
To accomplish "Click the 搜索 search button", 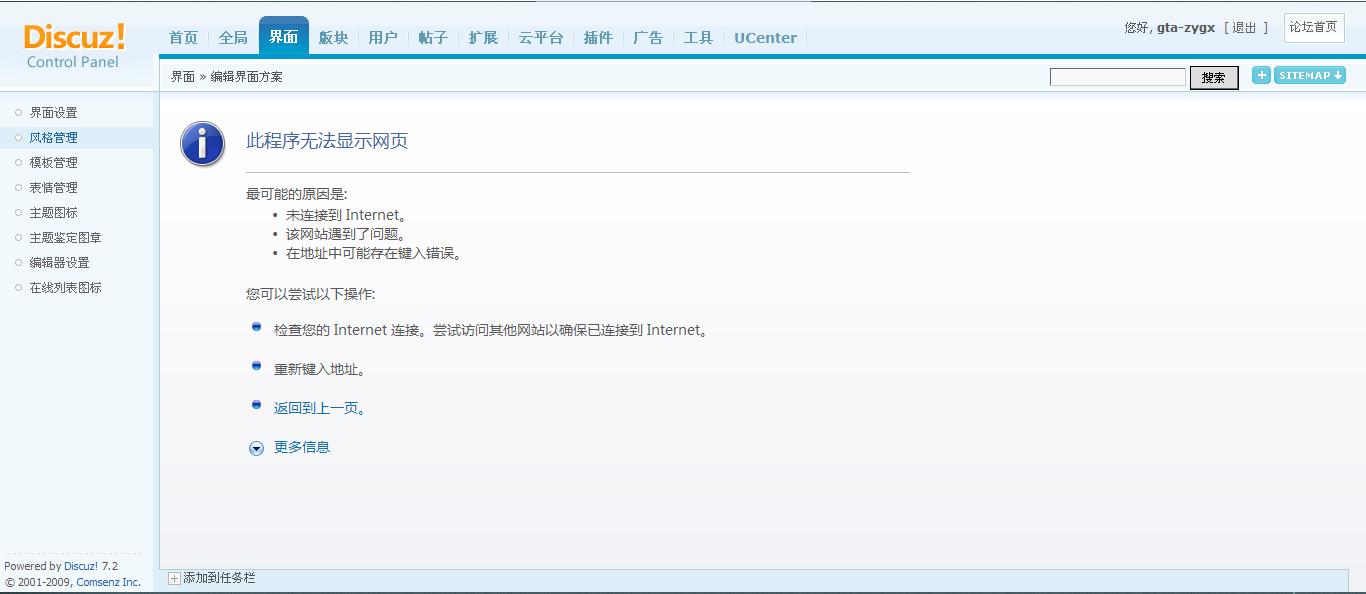I will (x=1214, y=77).
